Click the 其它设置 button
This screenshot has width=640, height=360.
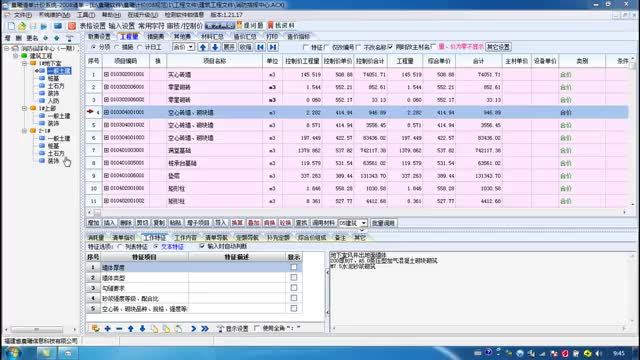click(498, 47)
